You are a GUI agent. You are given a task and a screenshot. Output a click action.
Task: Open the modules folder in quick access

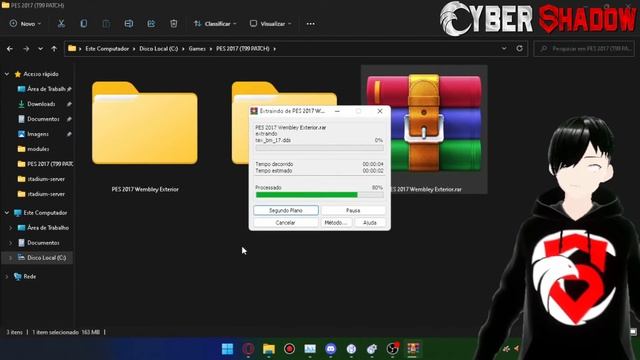pos(38,149)
